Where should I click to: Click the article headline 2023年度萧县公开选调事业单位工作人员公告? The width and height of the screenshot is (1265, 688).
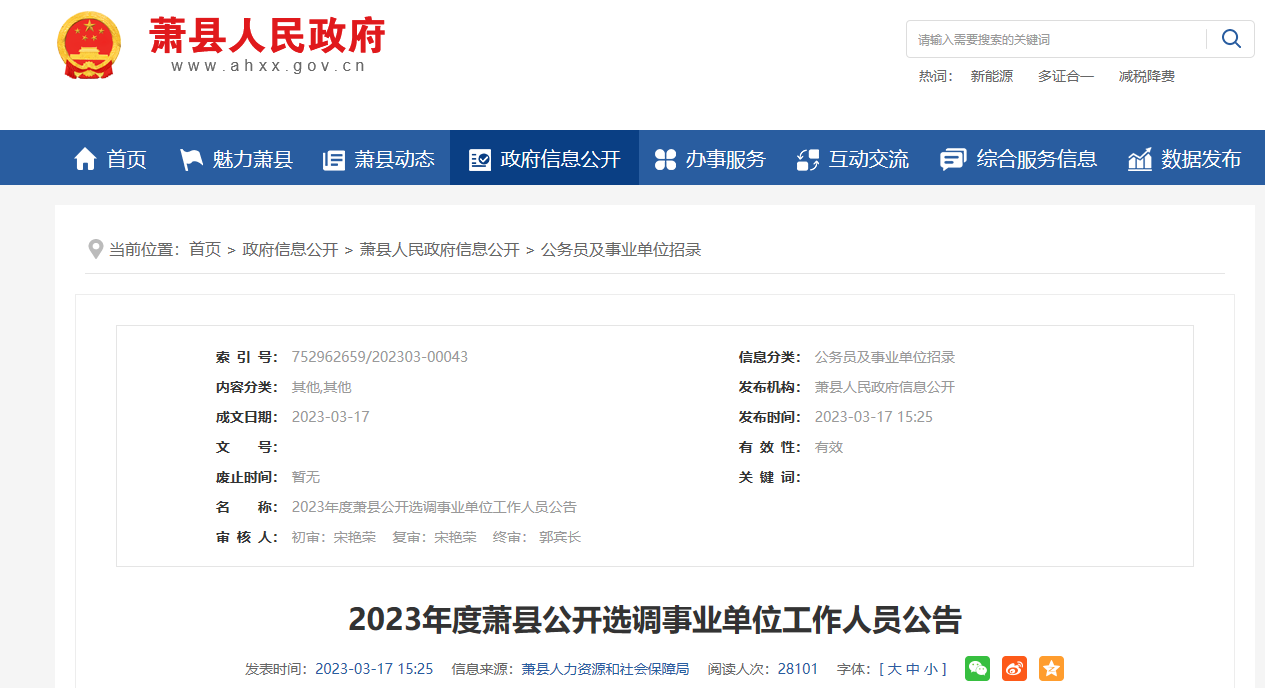655,620
